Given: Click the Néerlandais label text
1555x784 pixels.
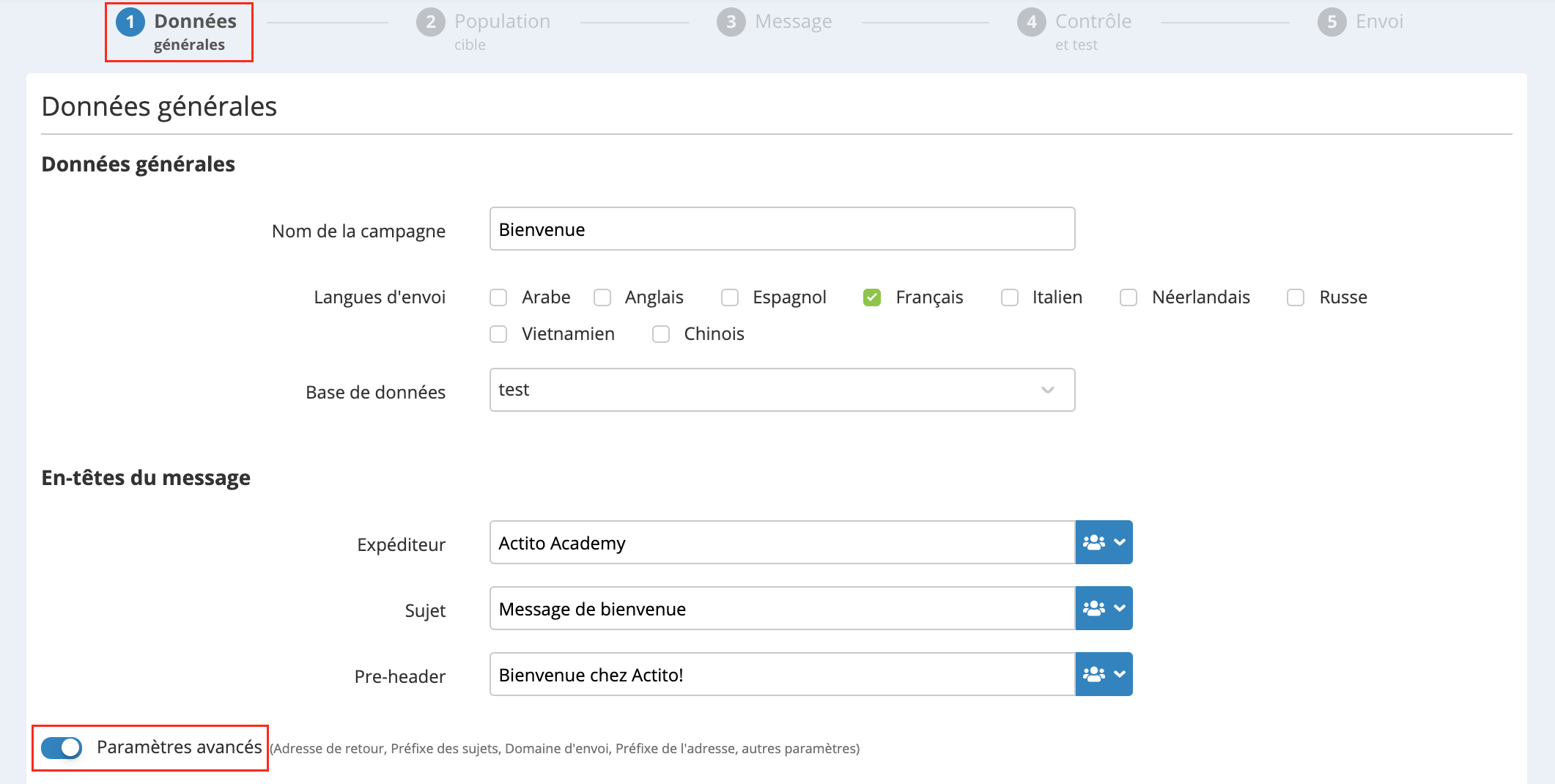Looking at the screenshot, I should (1201, 297).
